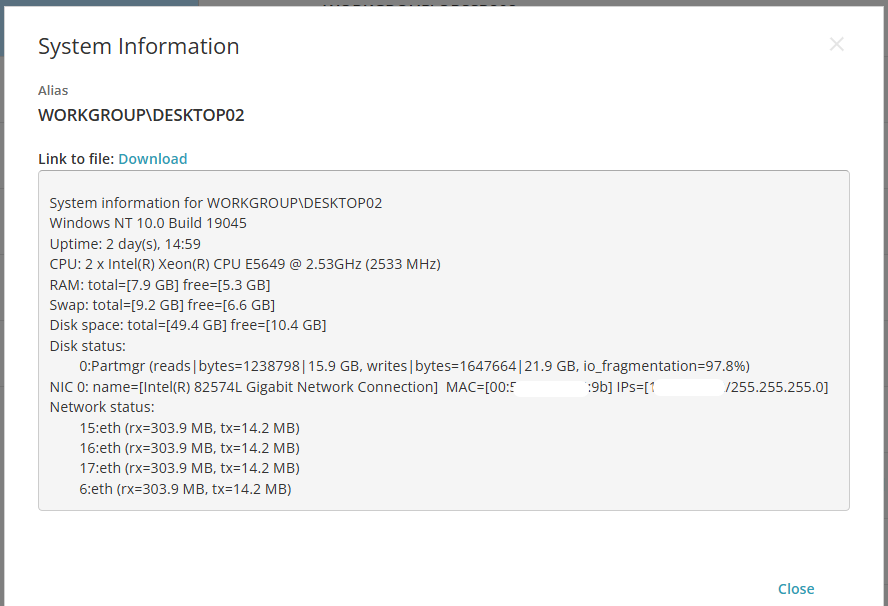
Task: Select the Windows NT 10.0 Build line
Action: [x=148, y=223]
